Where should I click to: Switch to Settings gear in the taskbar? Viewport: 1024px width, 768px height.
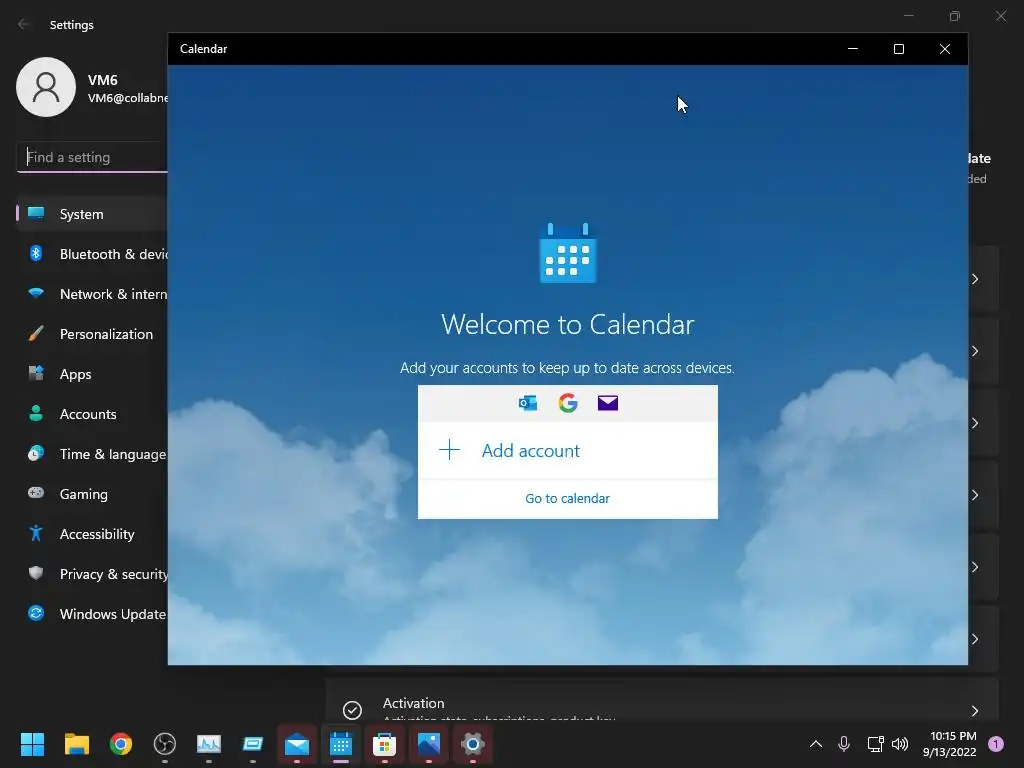coord(473,744)
